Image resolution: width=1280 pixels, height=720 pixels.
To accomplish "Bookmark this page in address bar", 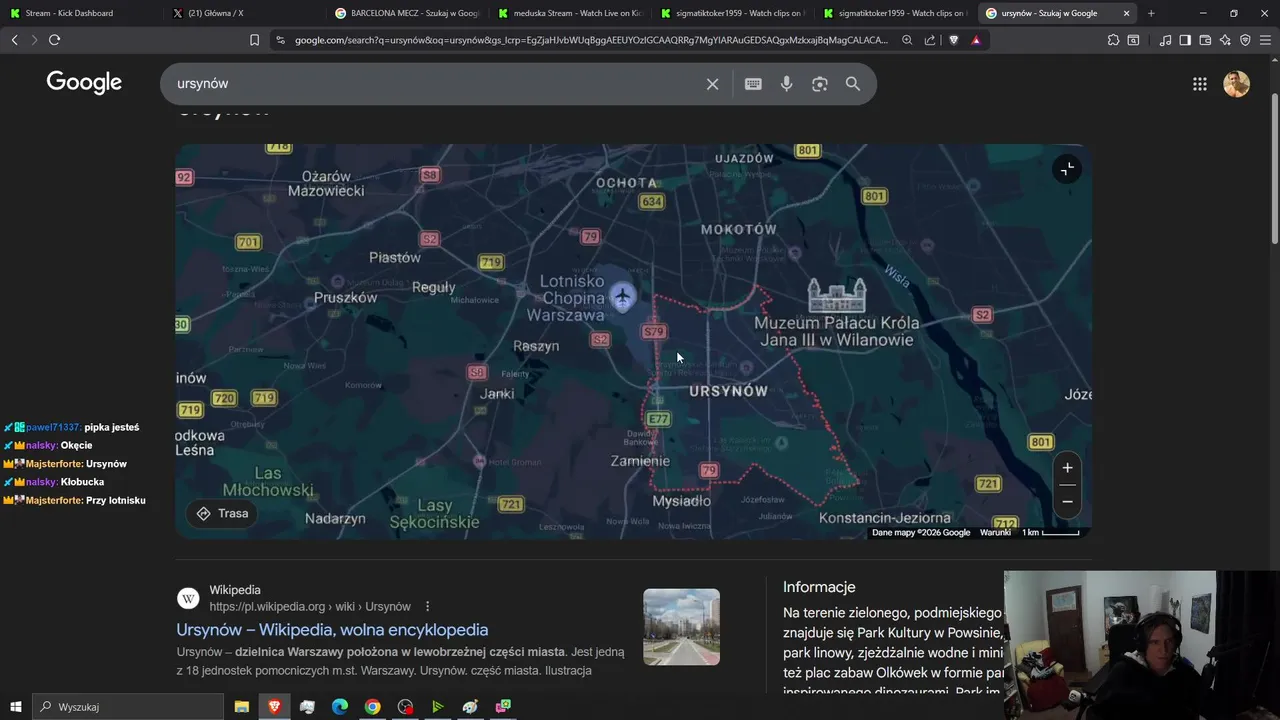I will (x=254, y=40).
